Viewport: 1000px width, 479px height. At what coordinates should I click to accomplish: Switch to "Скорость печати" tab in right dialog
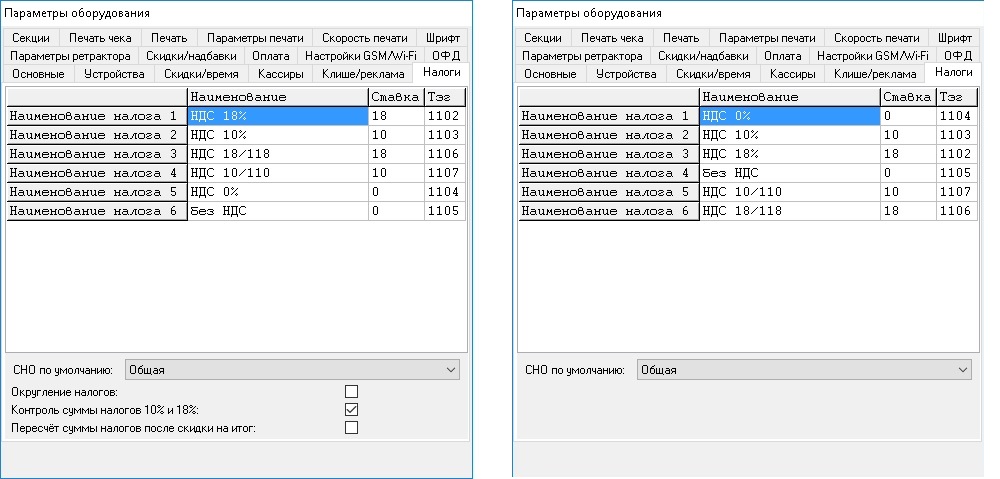(x=877, y=38)
